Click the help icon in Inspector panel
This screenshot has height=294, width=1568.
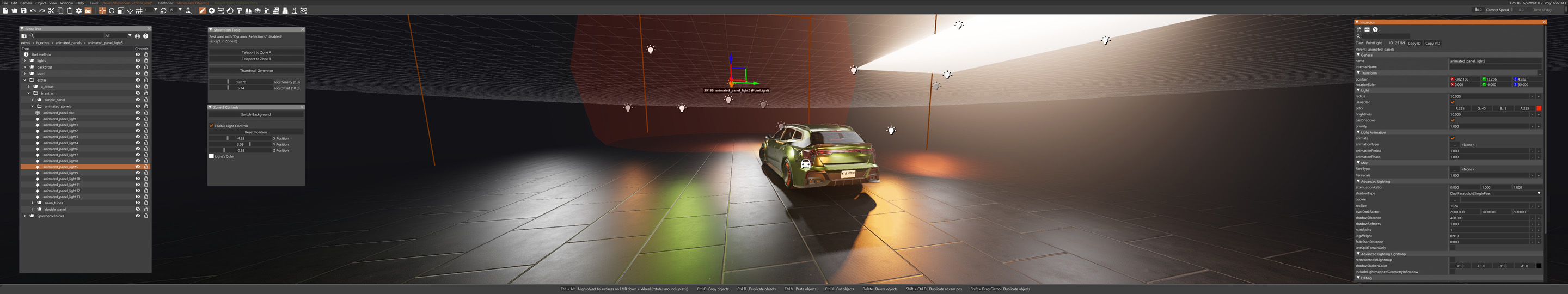point(1376,30)
